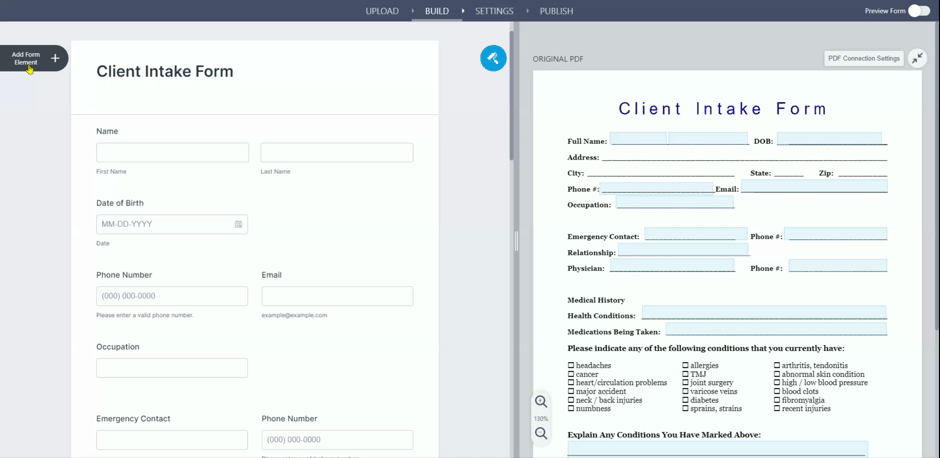Select the Client Intake Form heading

pyautogui.click(x=165, y=72)
